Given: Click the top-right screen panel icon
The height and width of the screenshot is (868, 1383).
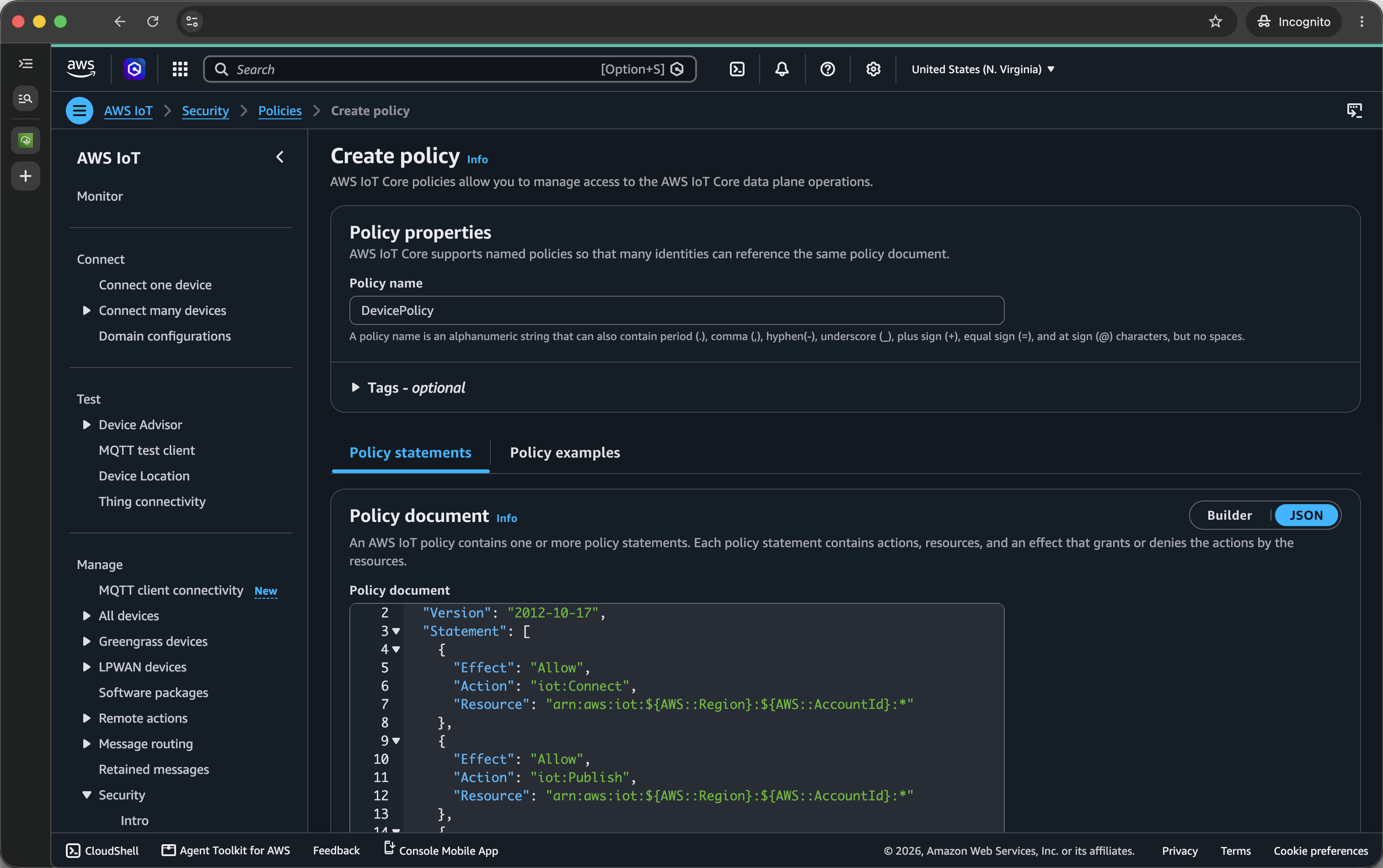Looking at the screenshot, I should tap(1354, 110).
